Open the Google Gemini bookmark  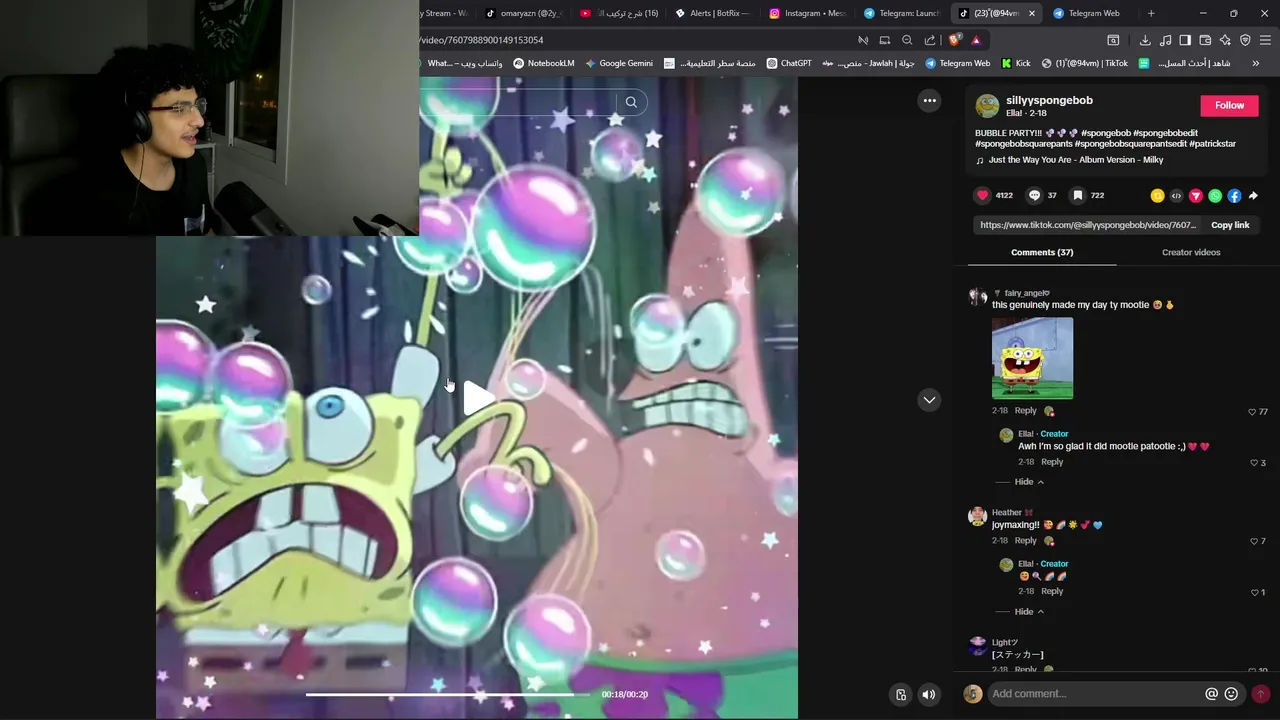coord(619,63)
